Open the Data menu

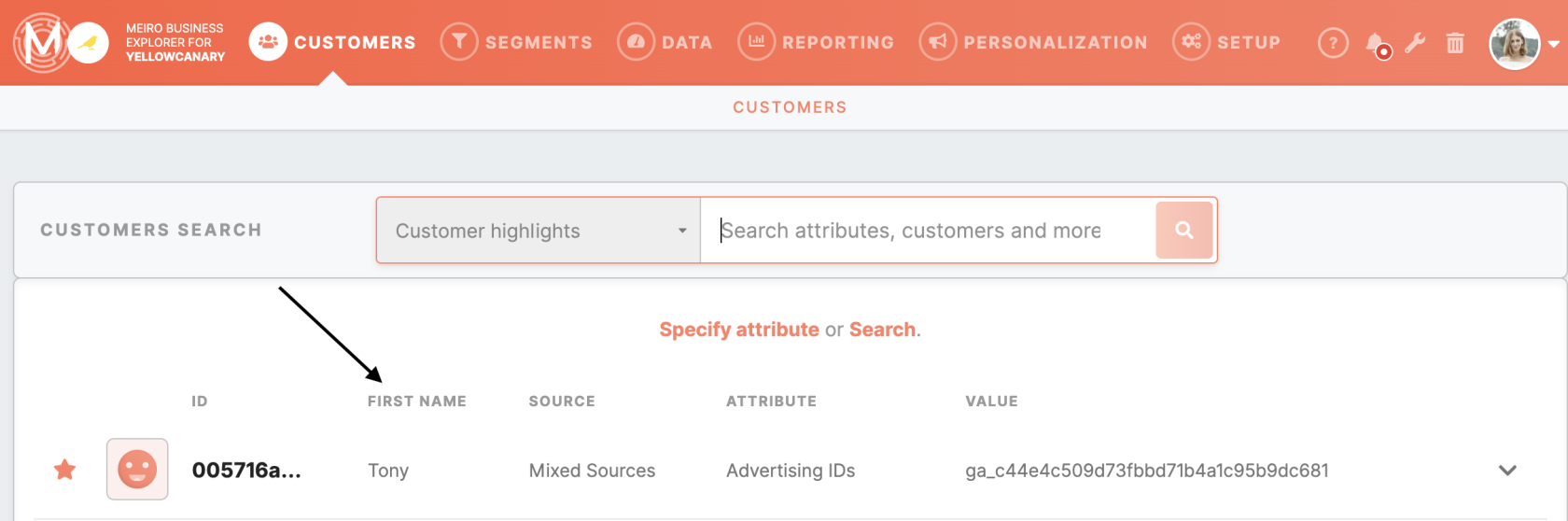click(665, 43)
